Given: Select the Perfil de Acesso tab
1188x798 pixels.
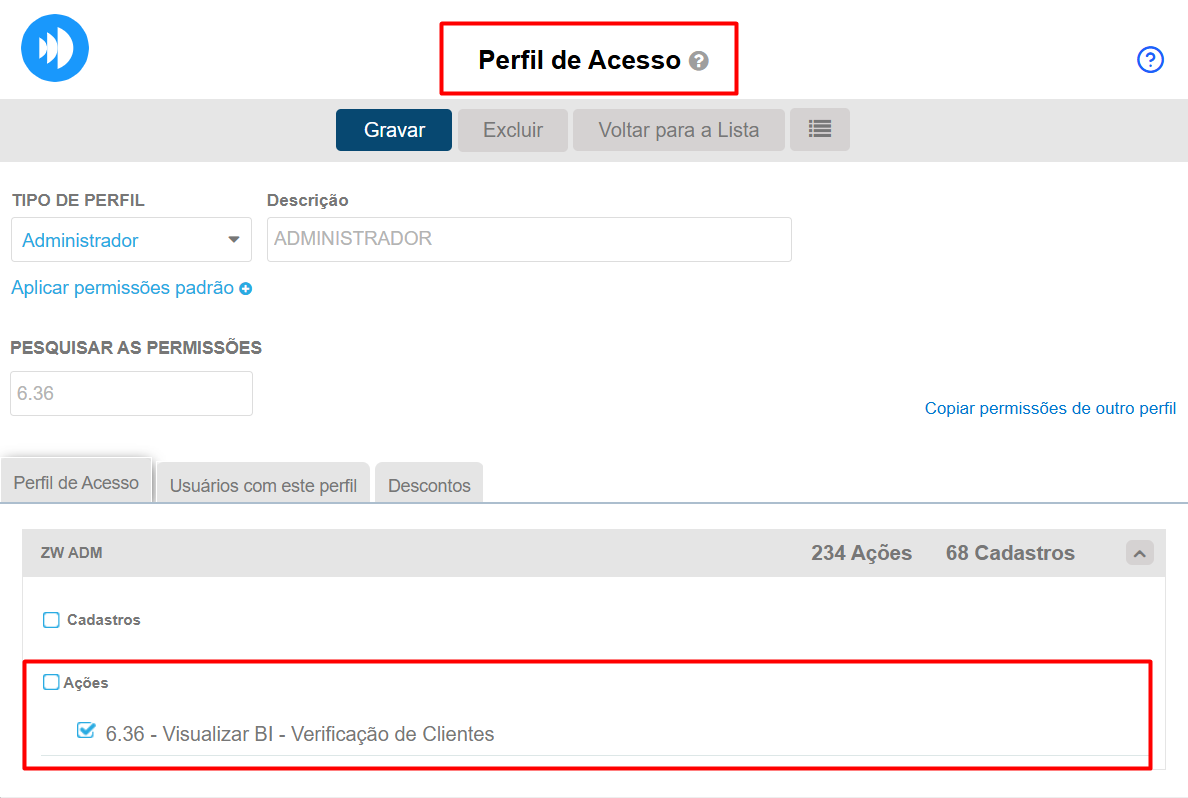Looking at the screenshot, I should tap(77, 481).
